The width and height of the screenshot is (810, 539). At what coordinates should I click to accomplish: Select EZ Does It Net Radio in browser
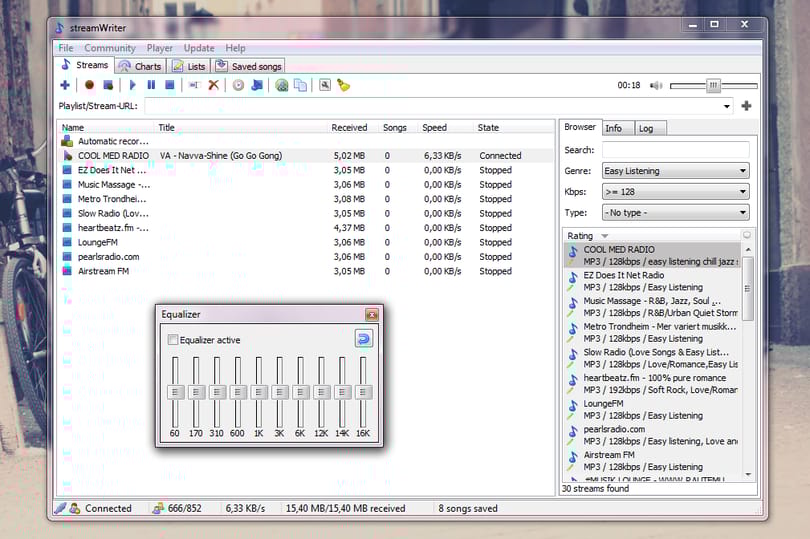click(652, 281)
